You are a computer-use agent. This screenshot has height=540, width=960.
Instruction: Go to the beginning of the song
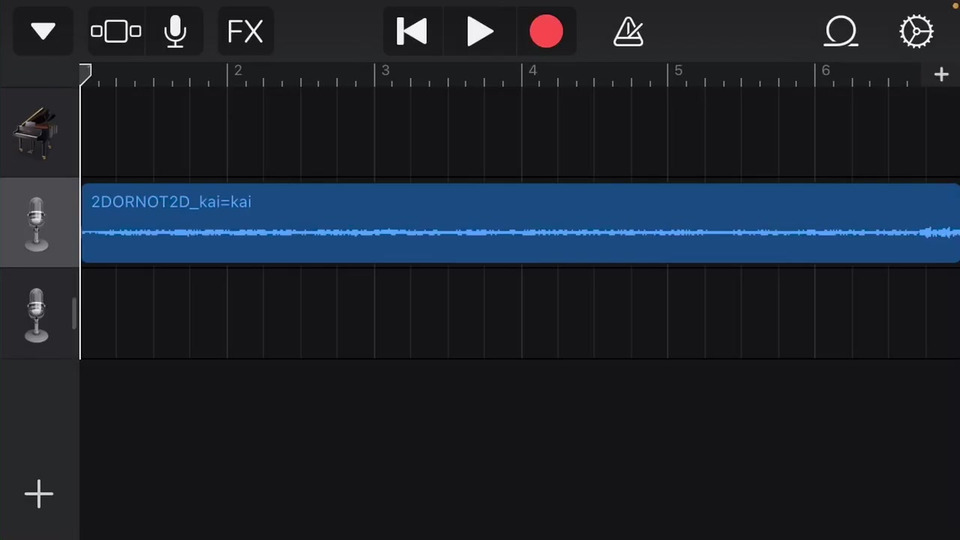coord(412,32)
